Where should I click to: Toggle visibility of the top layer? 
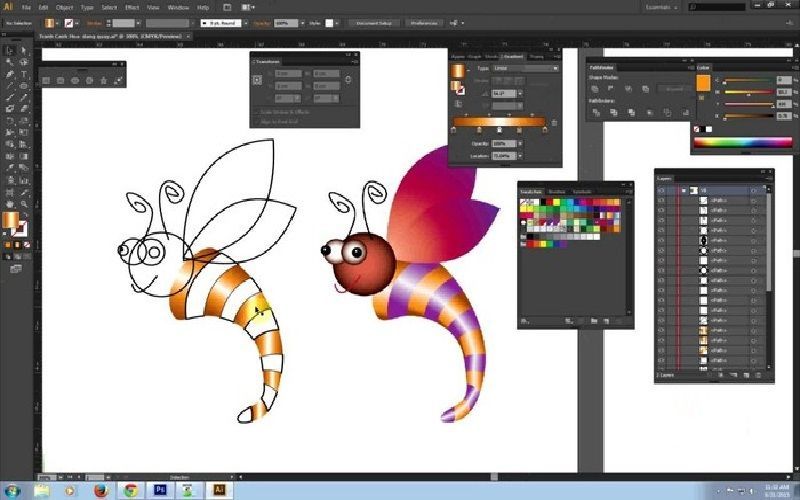pos(661,189)
